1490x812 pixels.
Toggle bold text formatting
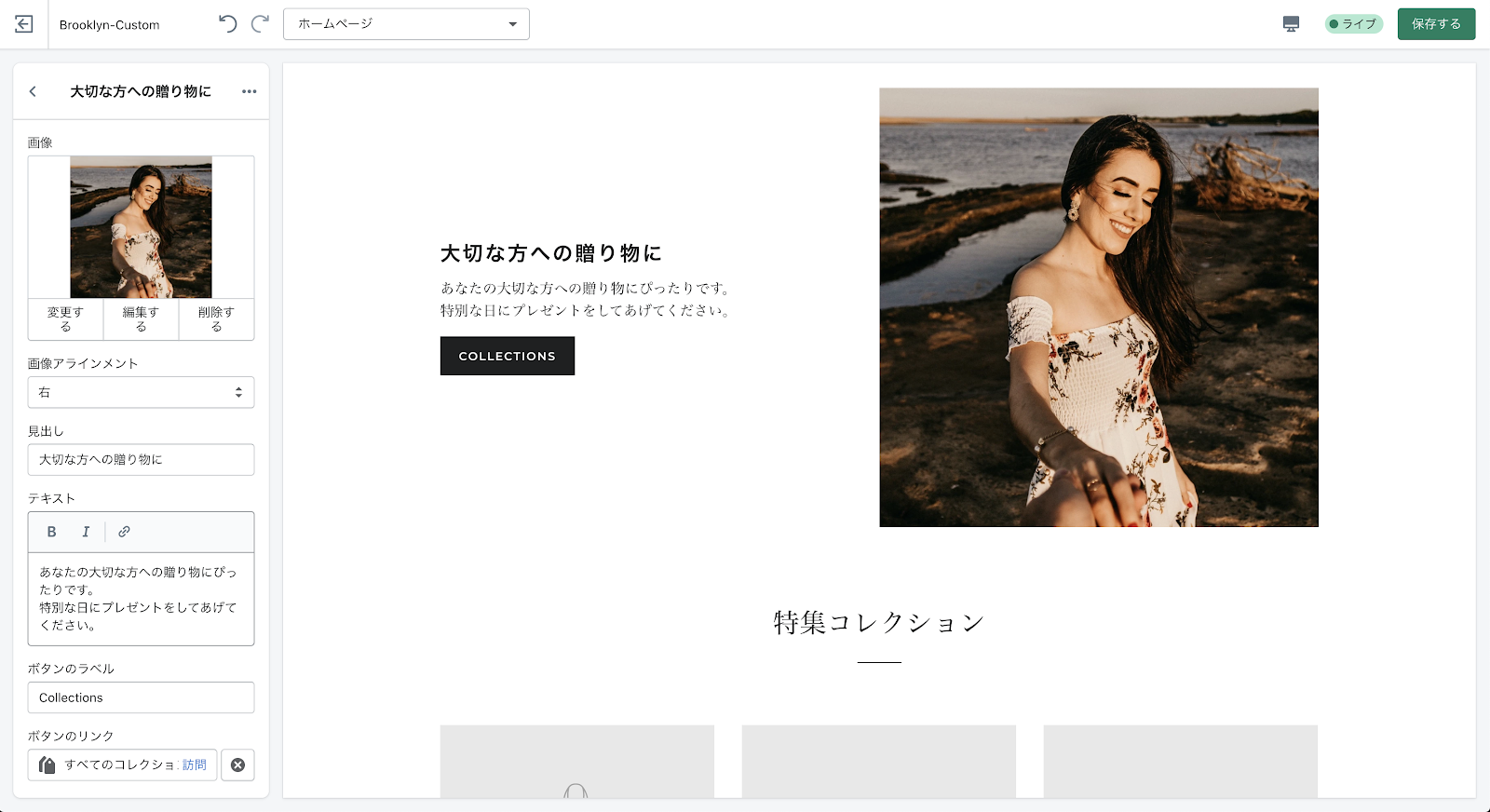52,532
